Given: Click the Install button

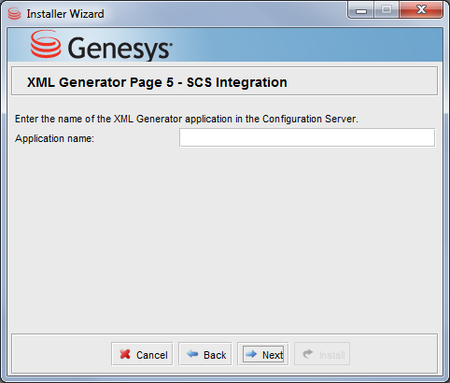Looking at the screenshot, I should tap(322, 354).
